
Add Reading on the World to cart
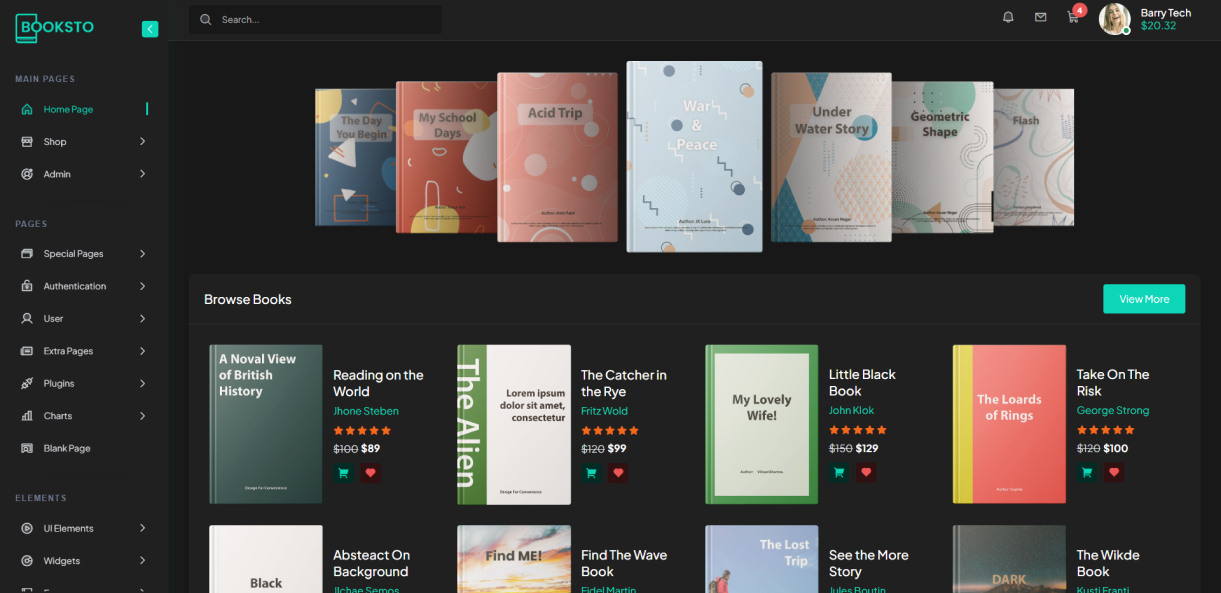tap(343, 473)
